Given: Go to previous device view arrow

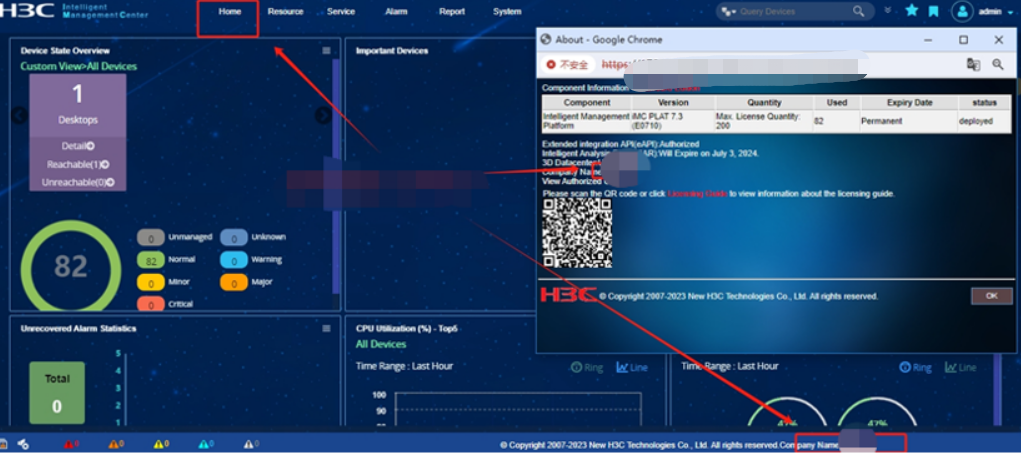Looking at the screenshot, I should point(19,115).
